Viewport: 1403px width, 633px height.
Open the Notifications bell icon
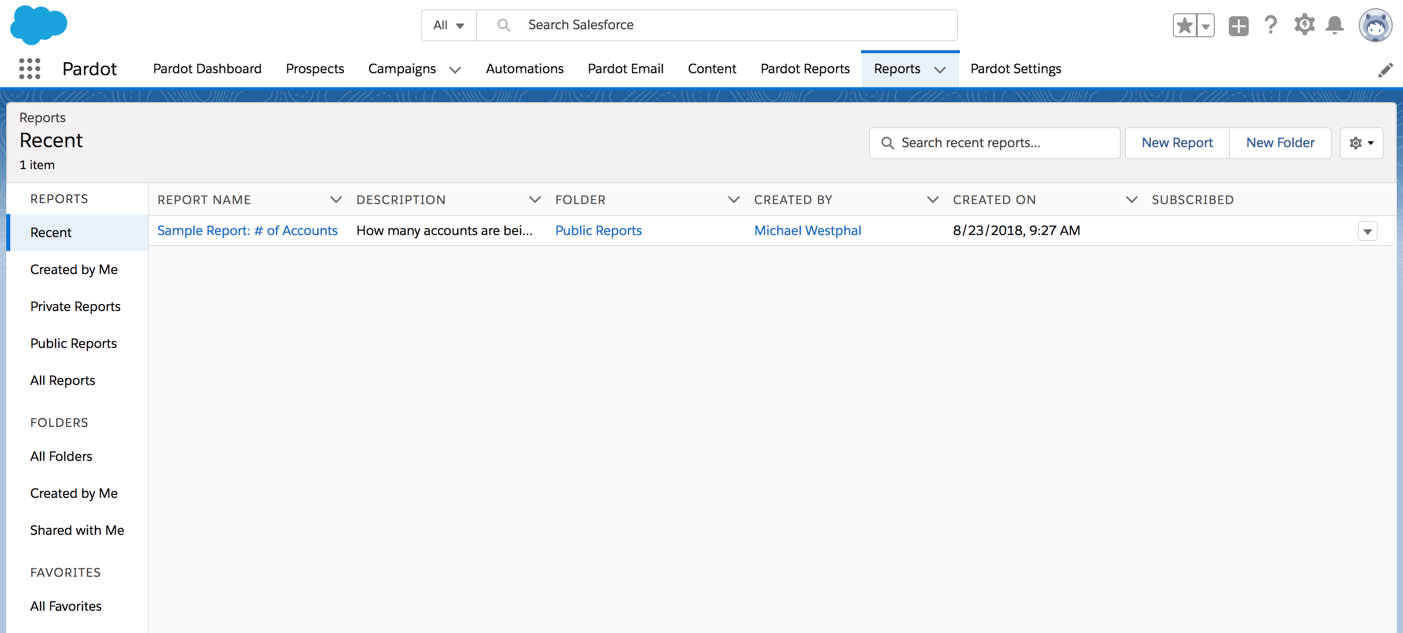click(1334, 25)
